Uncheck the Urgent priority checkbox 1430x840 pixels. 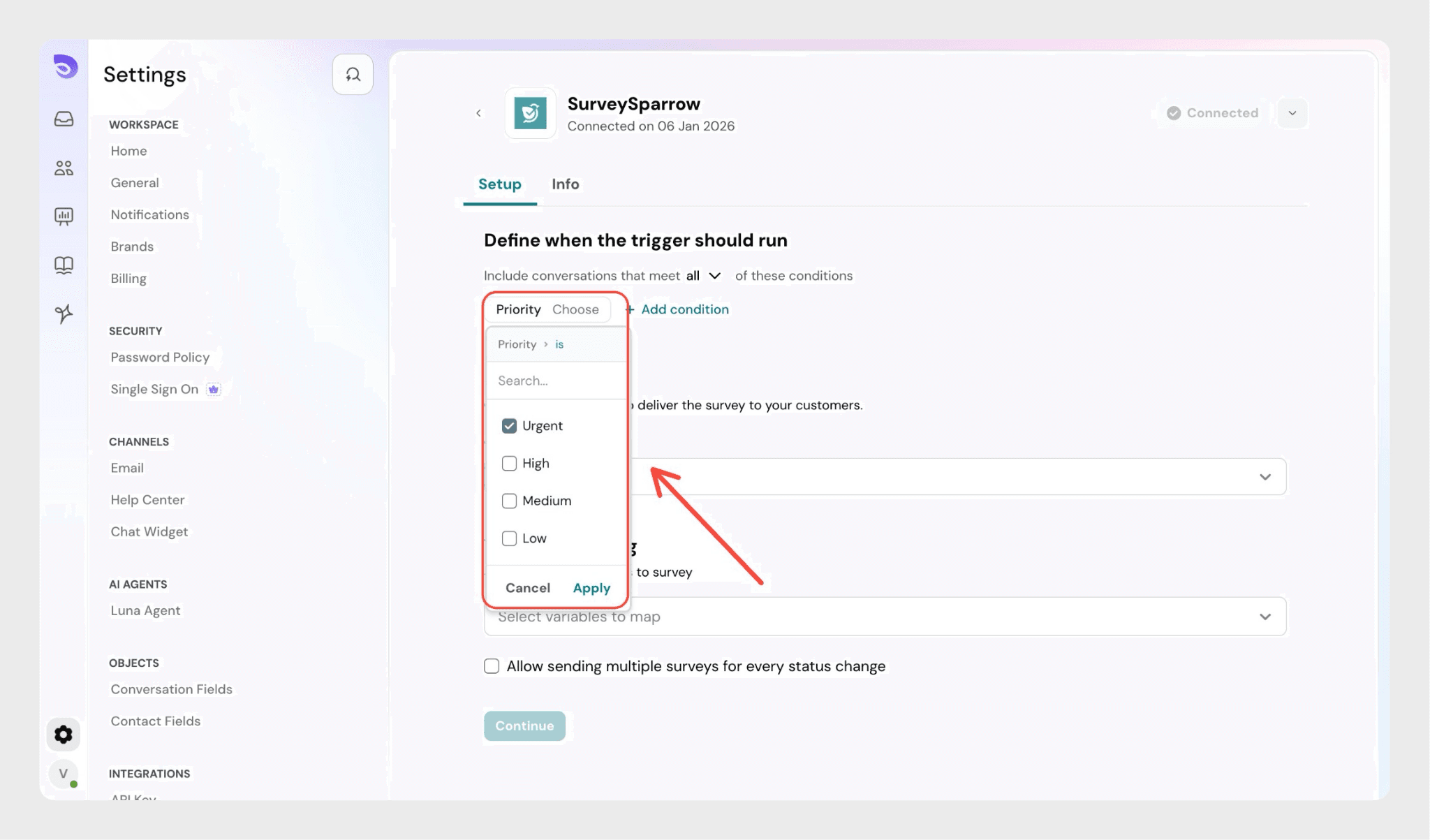(509, 426)
